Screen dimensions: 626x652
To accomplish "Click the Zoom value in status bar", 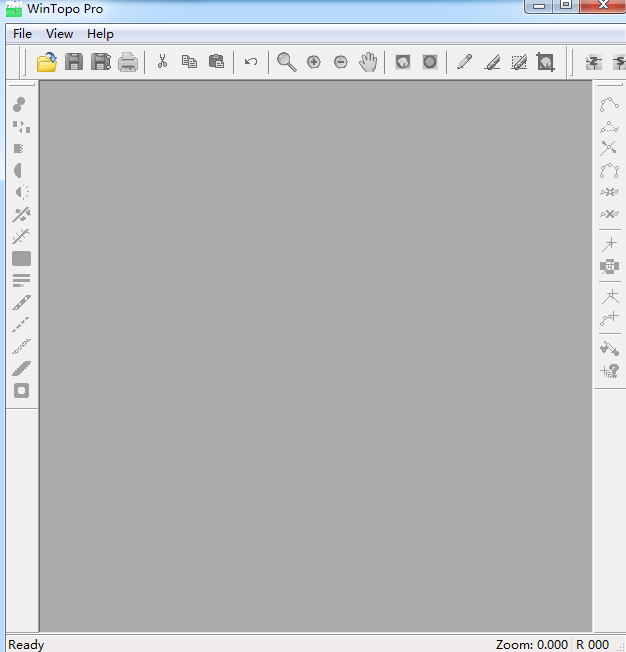I will 531,644.
